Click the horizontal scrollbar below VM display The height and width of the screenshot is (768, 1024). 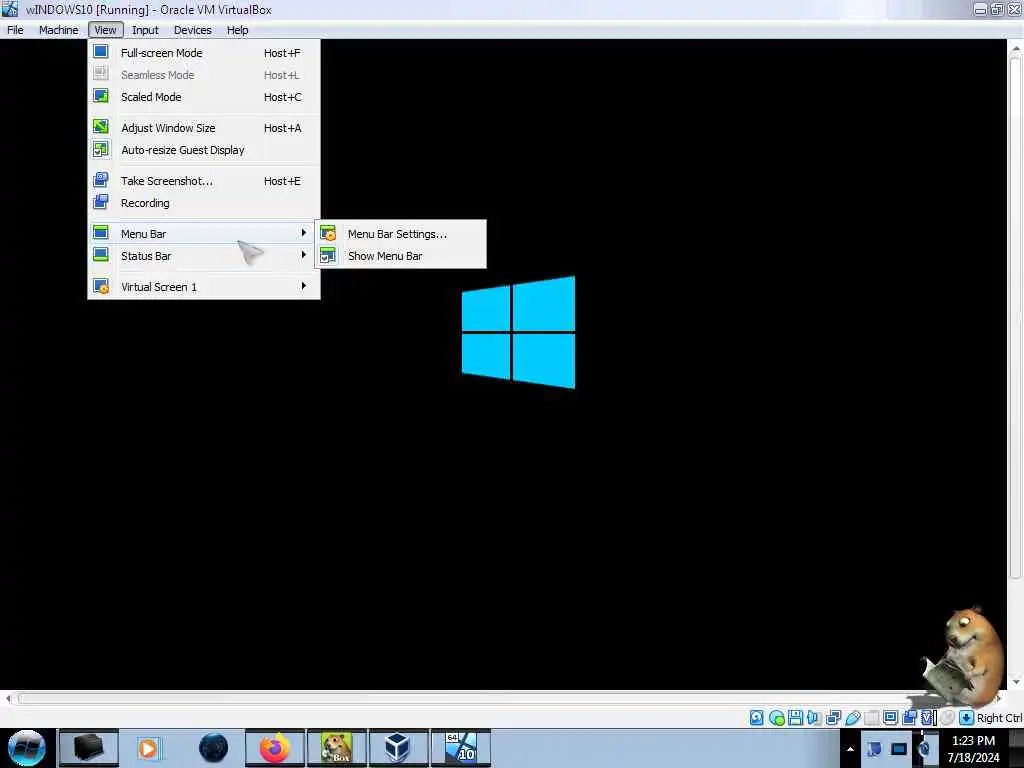[503, 699]
